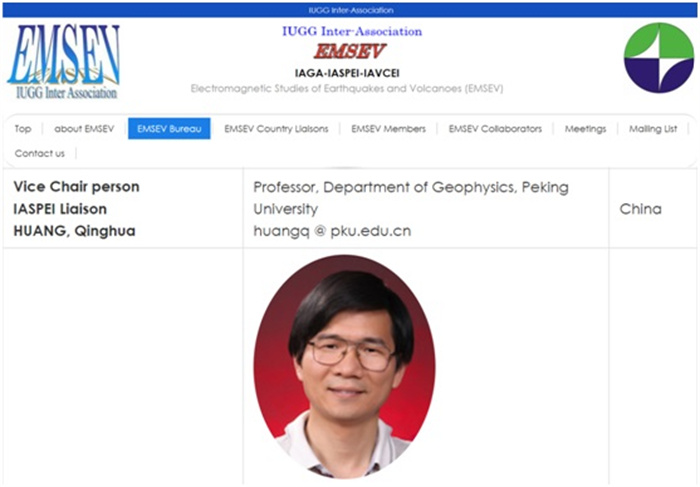
Task: Click the blue IUGG Inter-Association top banner
Action: tap(350, 10)
